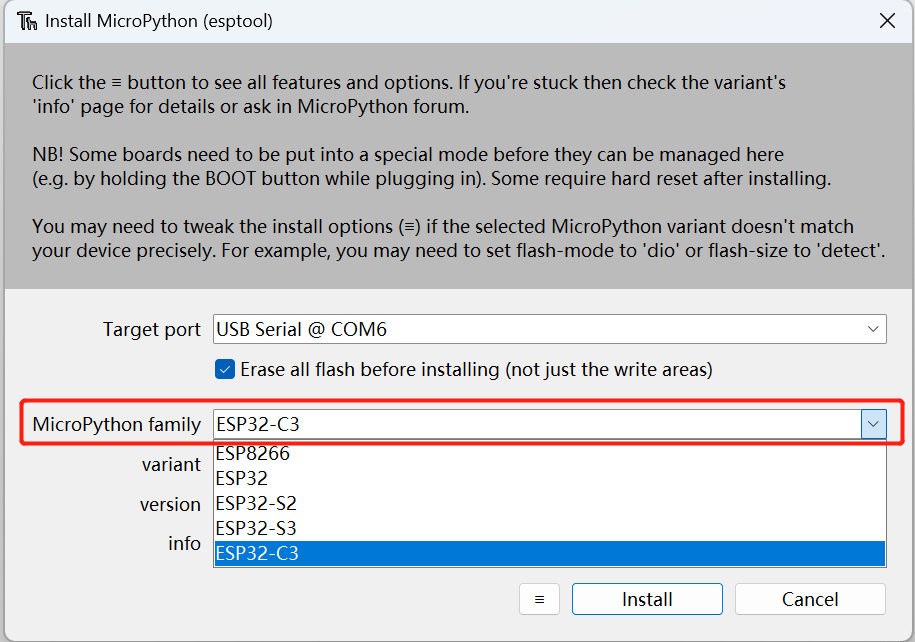
Task: Open the ≡ options menu button
Action: 539,599
